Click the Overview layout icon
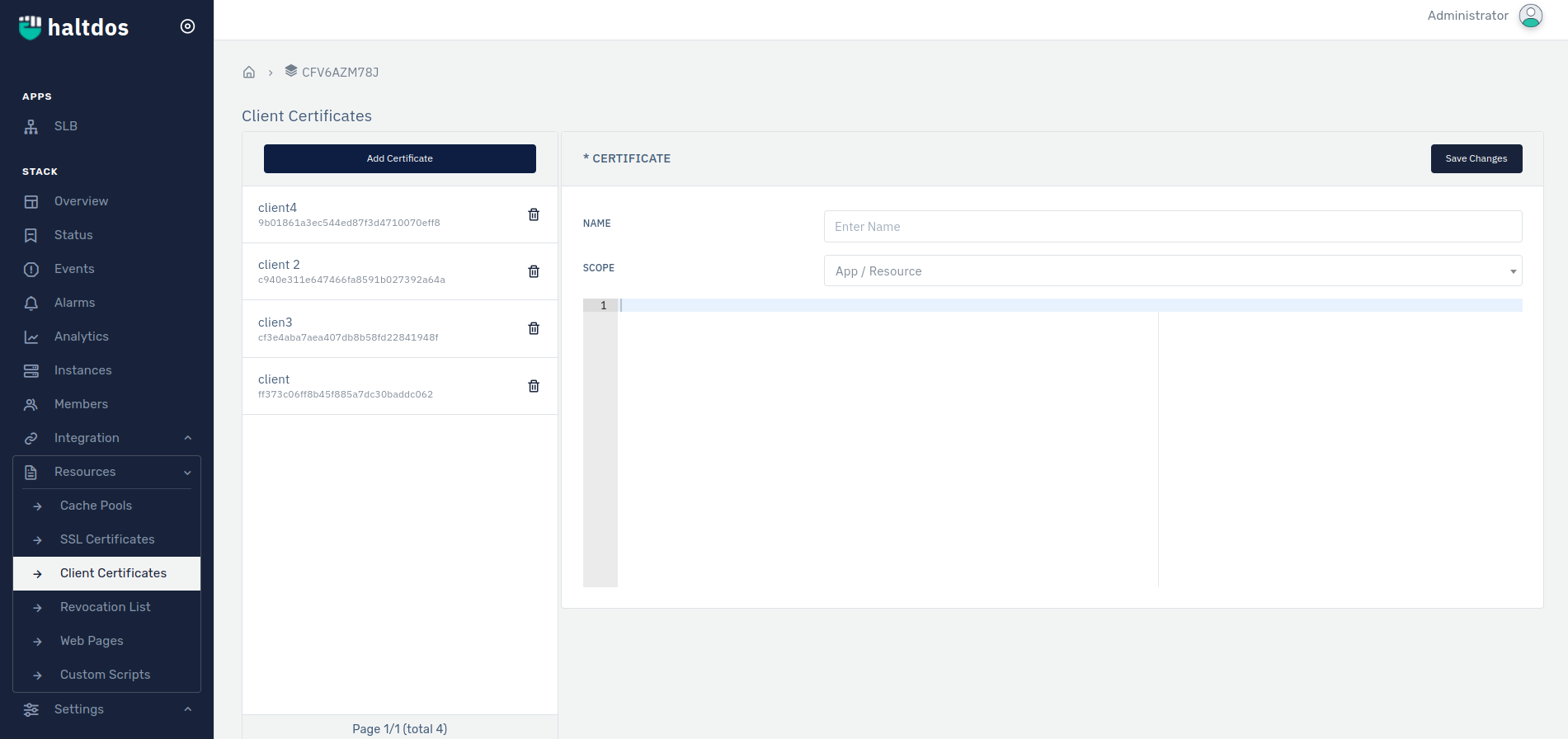This screenshot has height=739, width=1568. 31,202
